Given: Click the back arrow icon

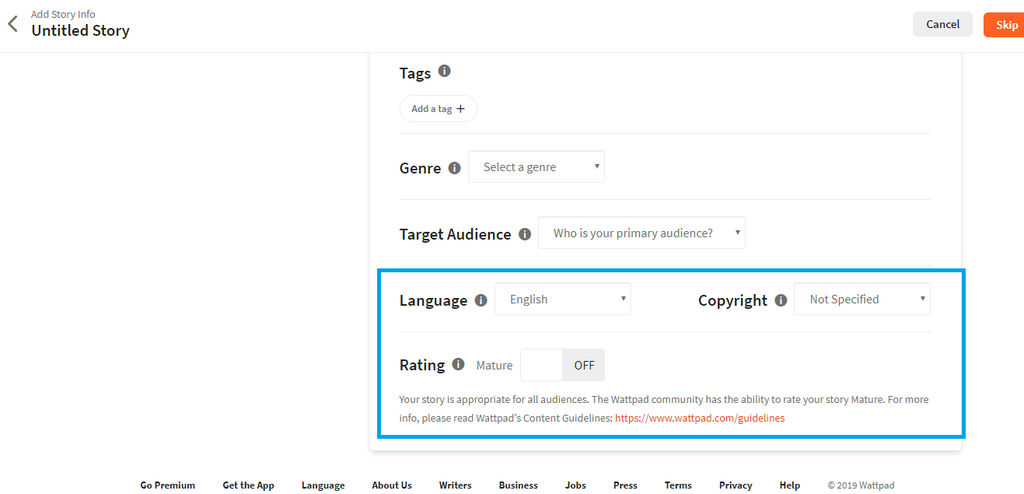Looking at the screenshot, I should pyautogui.click(x=13, y=24).
